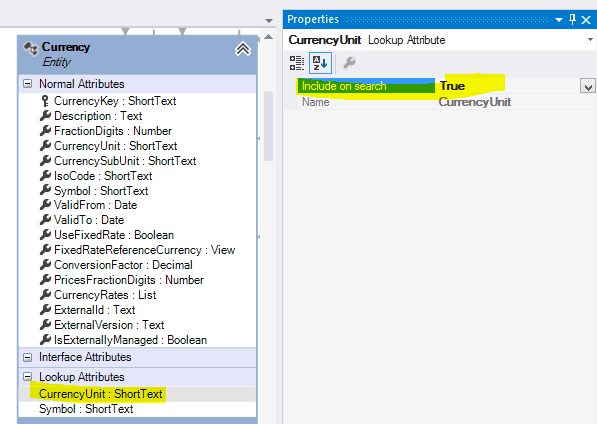597x424 pixels.
Task: Select the ValidFrom : Date attribute
Action: [x=95, y=205]
